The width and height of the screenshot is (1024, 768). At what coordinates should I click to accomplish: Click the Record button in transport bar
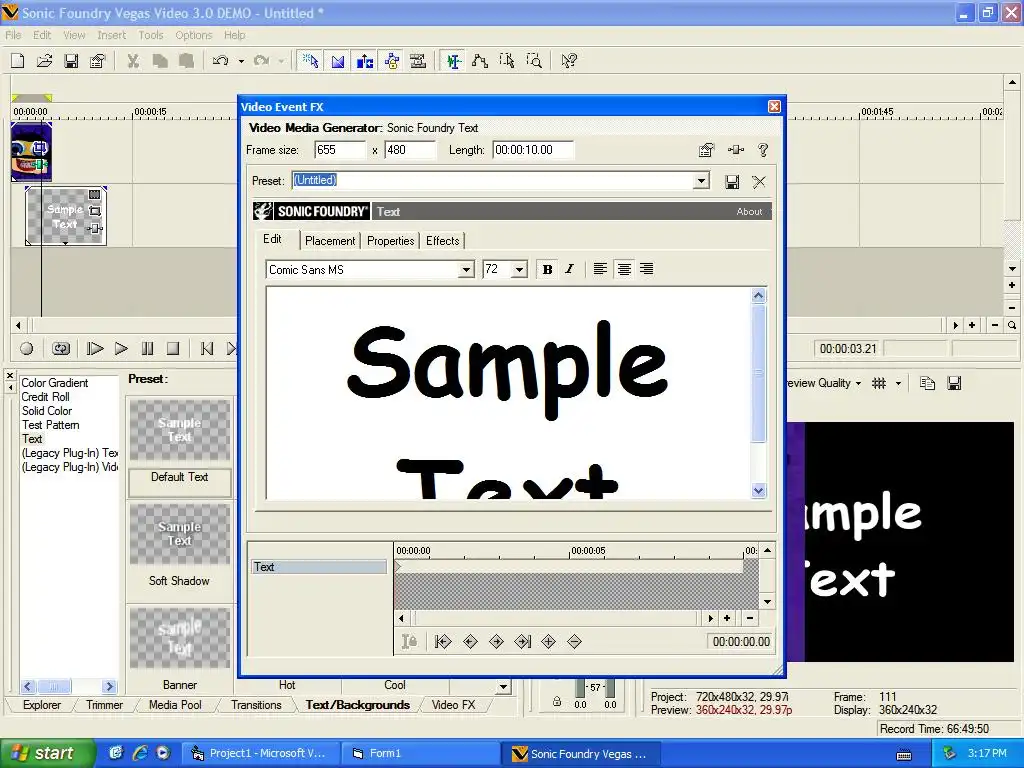(27, 349)
